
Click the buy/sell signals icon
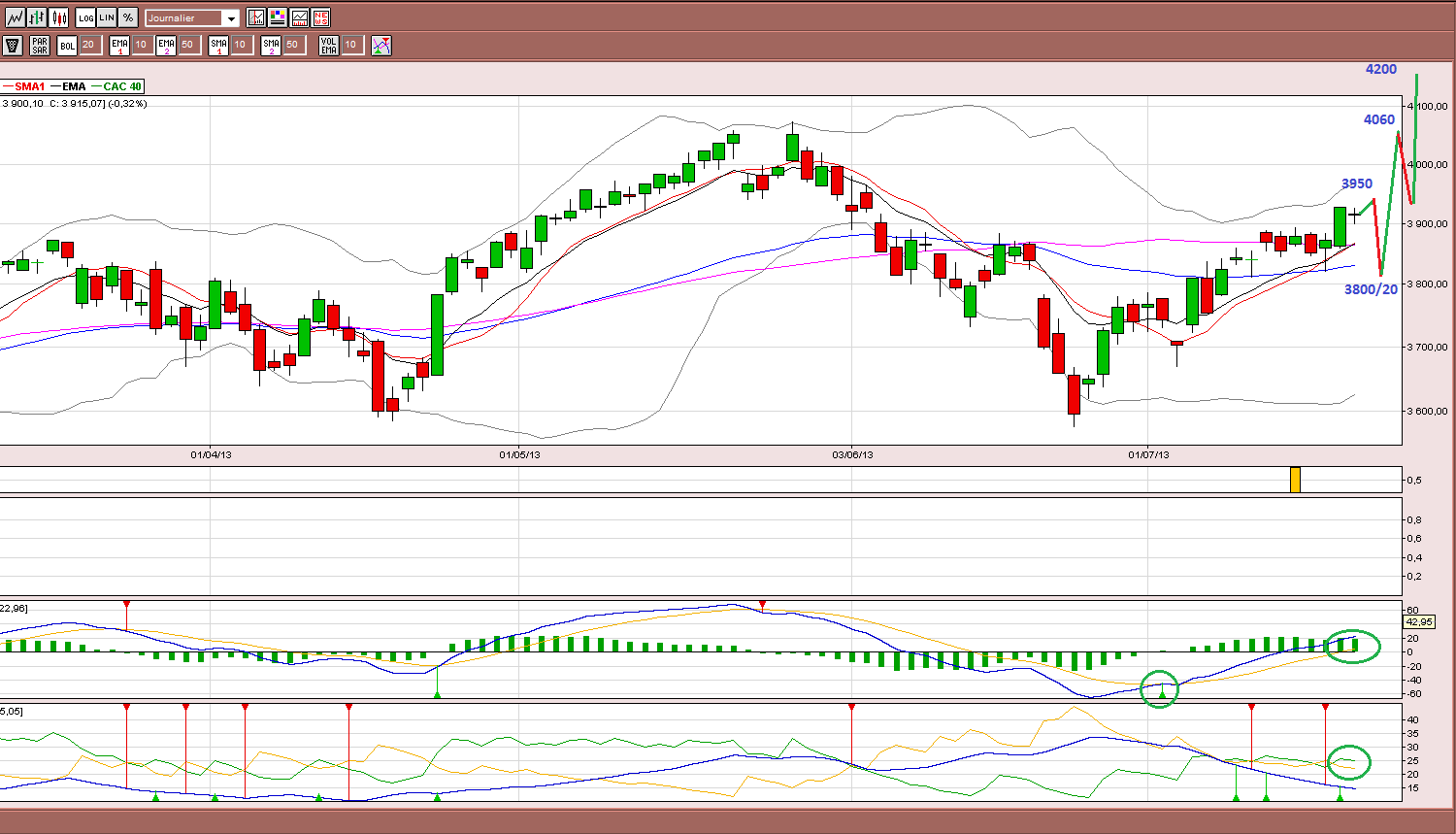click(x=381, y=45)
